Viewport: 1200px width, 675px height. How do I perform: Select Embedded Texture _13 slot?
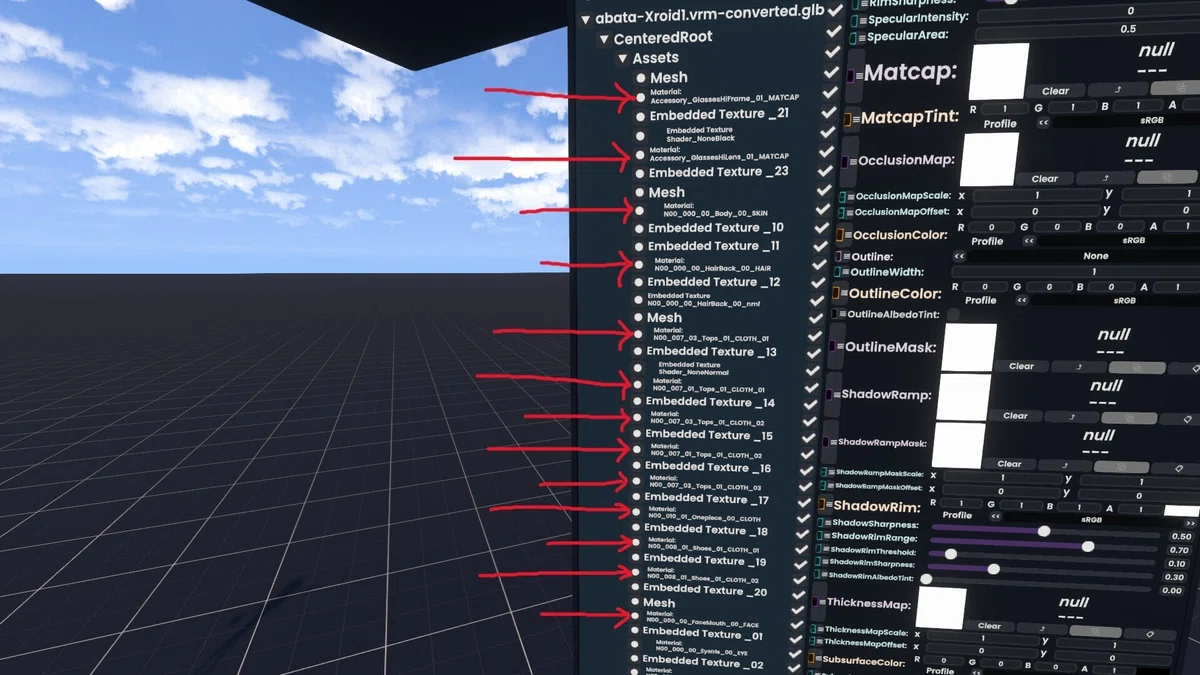pyautogui.click(x=712, y=352)
